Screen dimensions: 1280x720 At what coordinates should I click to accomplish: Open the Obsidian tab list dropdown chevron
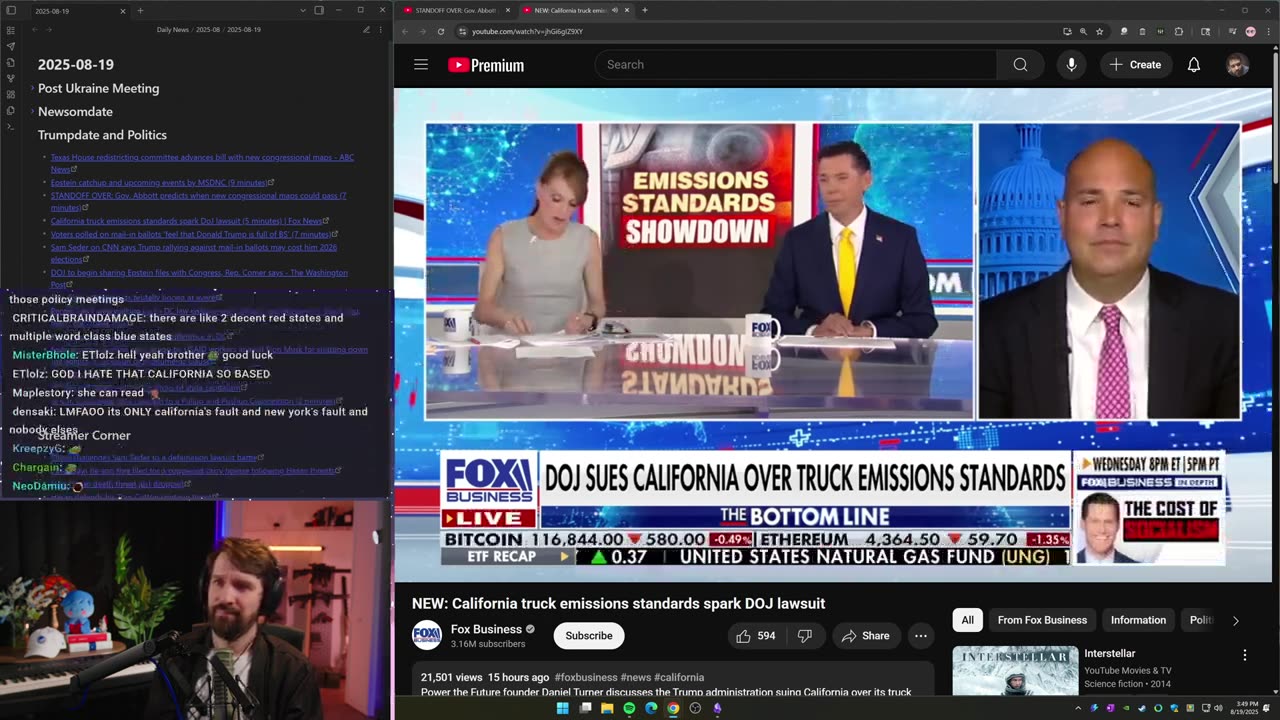click(x=303, y=10)
